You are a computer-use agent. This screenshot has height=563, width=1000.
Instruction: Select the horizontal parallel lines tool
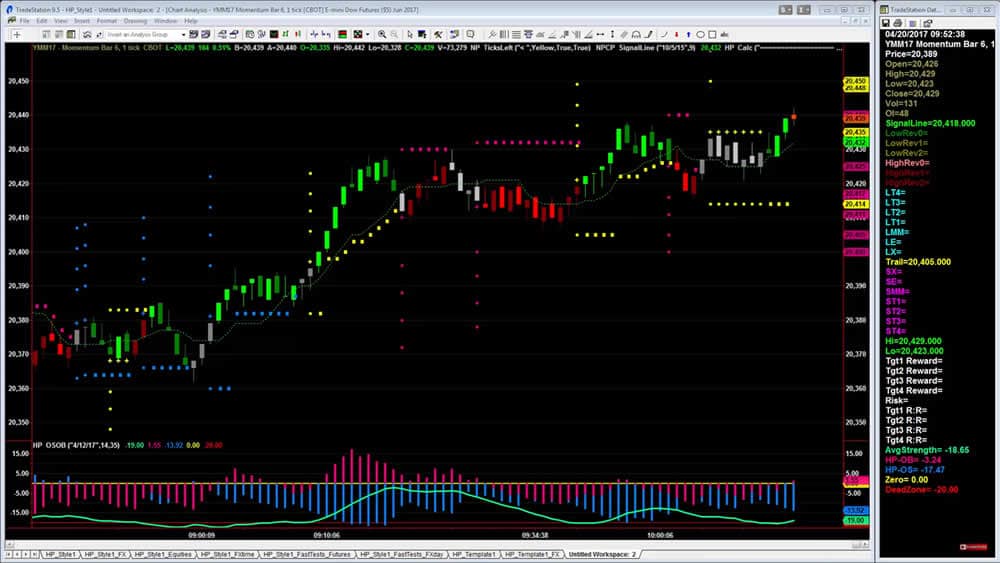[516, 34]
